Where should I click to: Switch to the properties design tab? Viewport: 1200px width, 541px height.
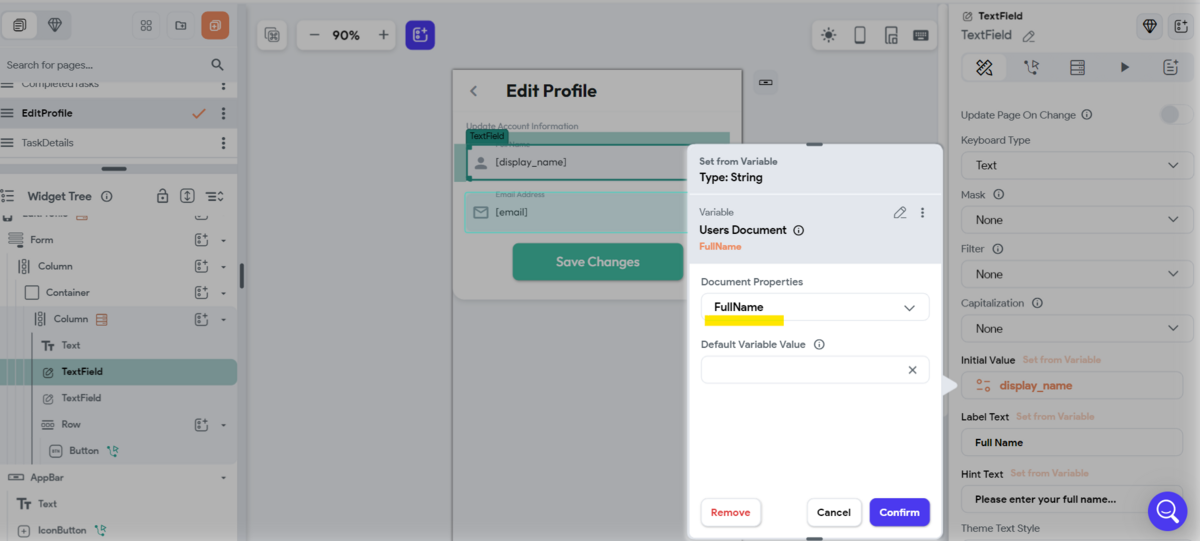(x=984, y=67)
